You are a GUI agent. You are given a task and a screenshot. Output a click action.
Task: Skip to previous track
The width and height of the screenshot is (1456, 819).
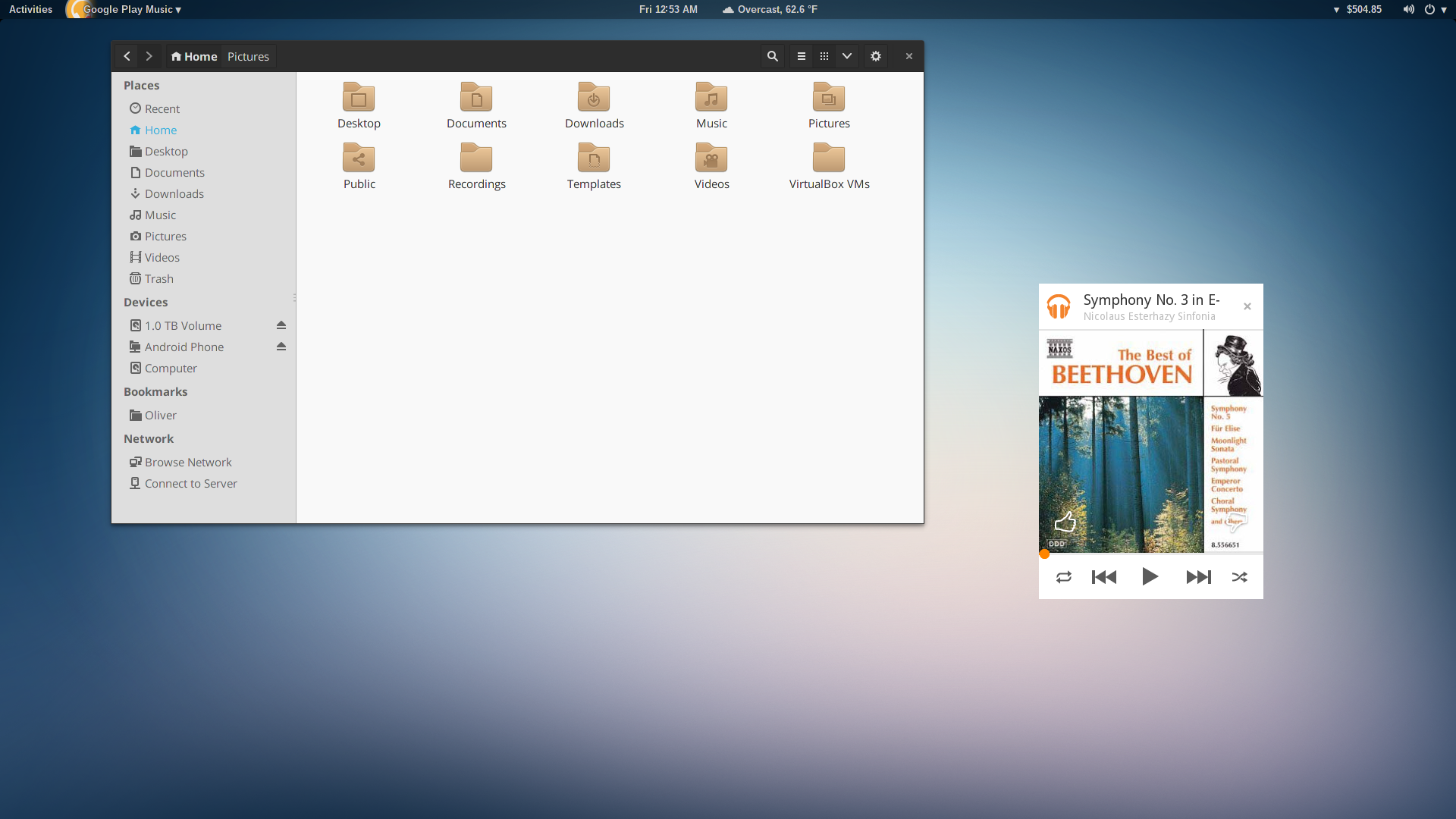[x=1104, y=577]
